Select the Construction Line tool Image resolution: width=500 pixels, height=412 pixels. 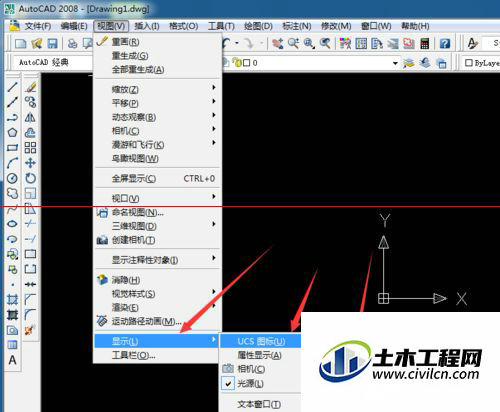point(12,102)
